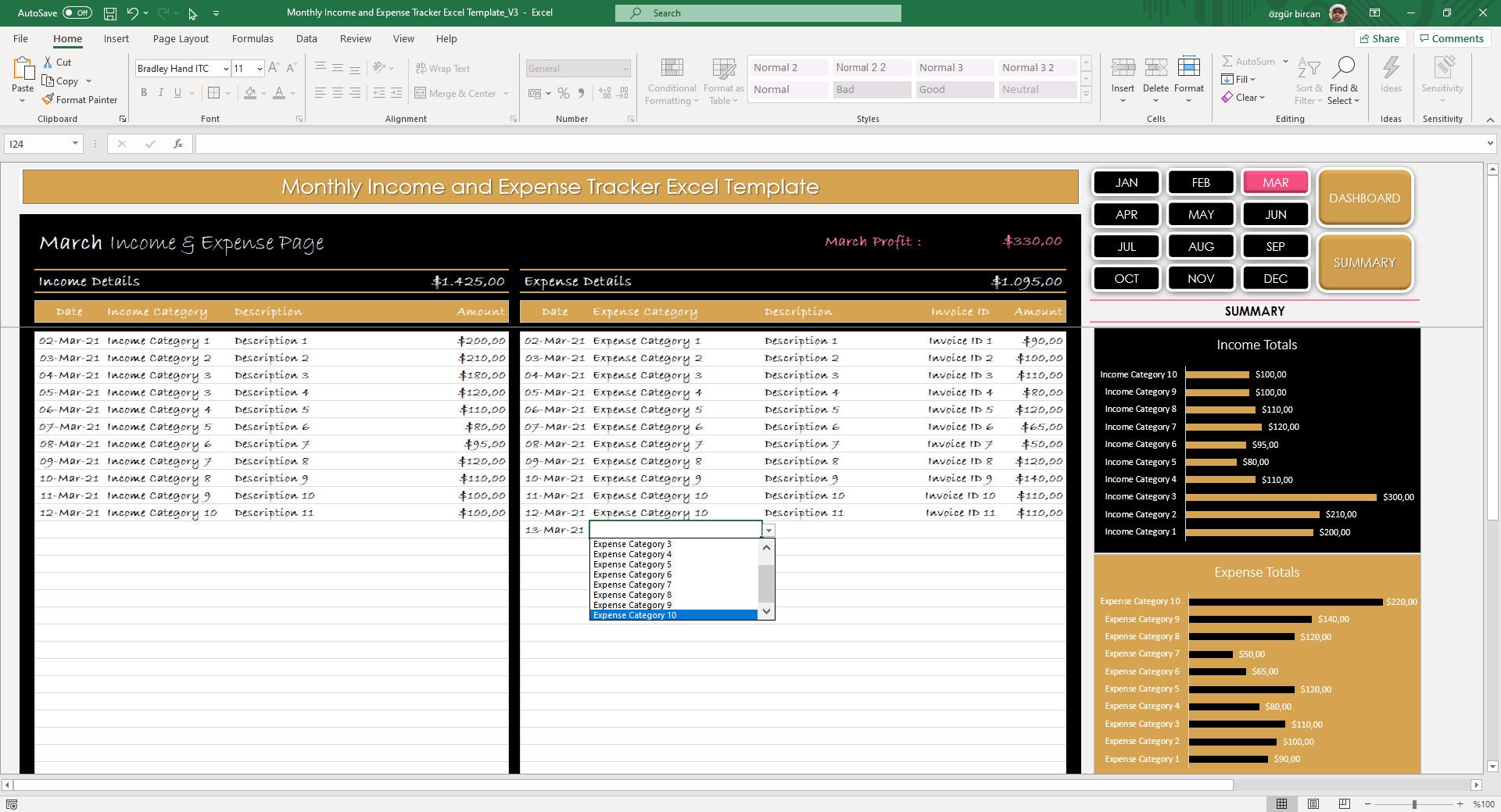Open the DASHBOARD page
The height and width of the screenshot is (812, 1501).
(1364, 198)
